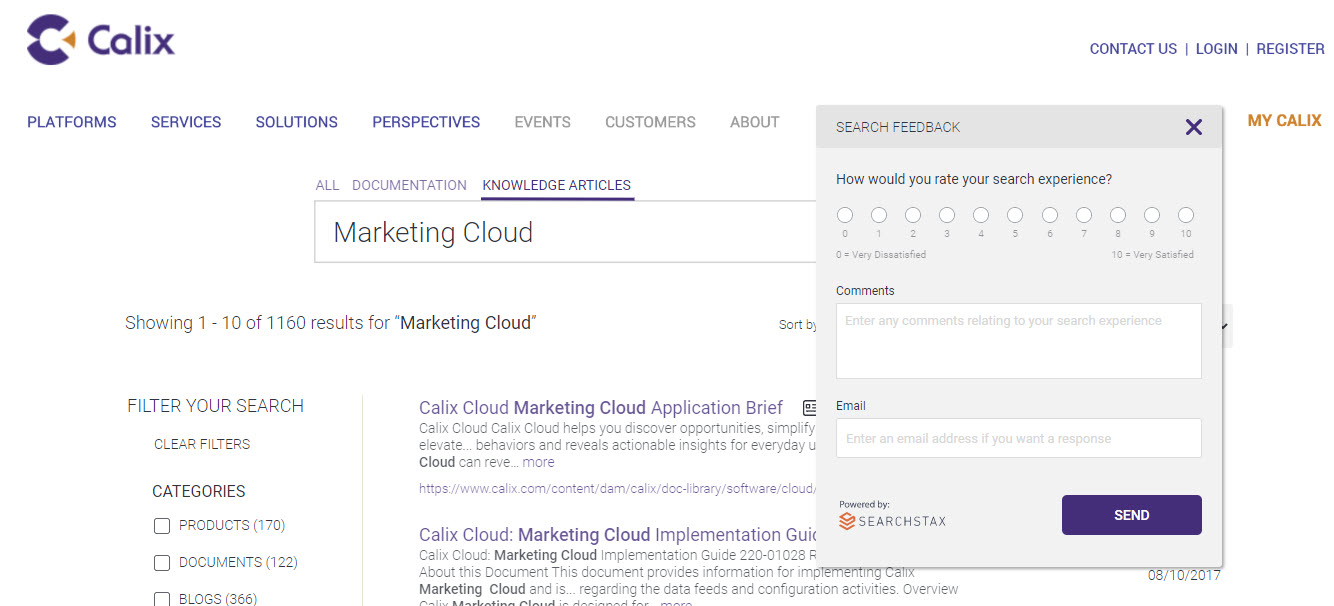The image size is (1334, 606).
Task: Click the Email address field
Action: click(x=1018, y=438)
